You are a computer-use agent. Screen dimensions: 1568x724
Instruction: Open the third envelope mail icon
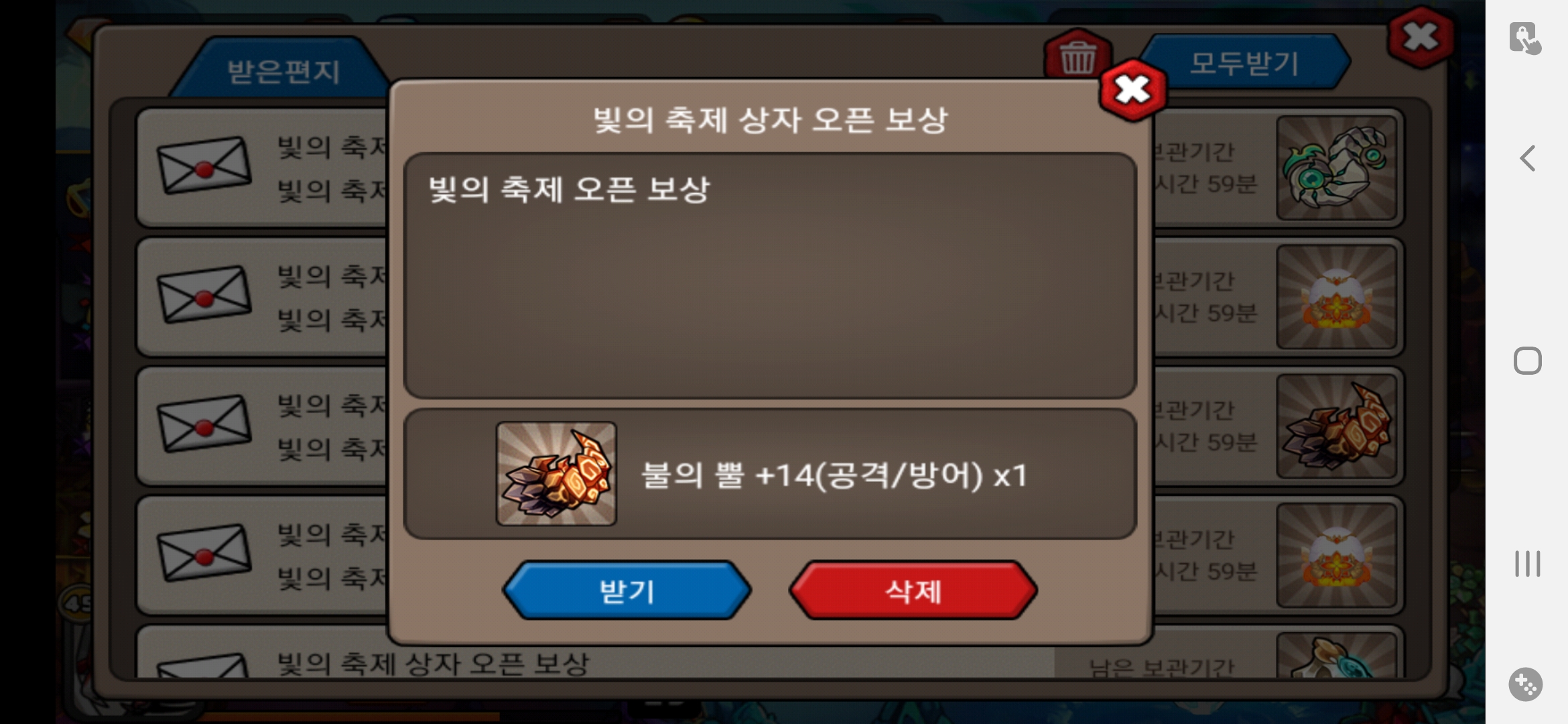[204, 424]
